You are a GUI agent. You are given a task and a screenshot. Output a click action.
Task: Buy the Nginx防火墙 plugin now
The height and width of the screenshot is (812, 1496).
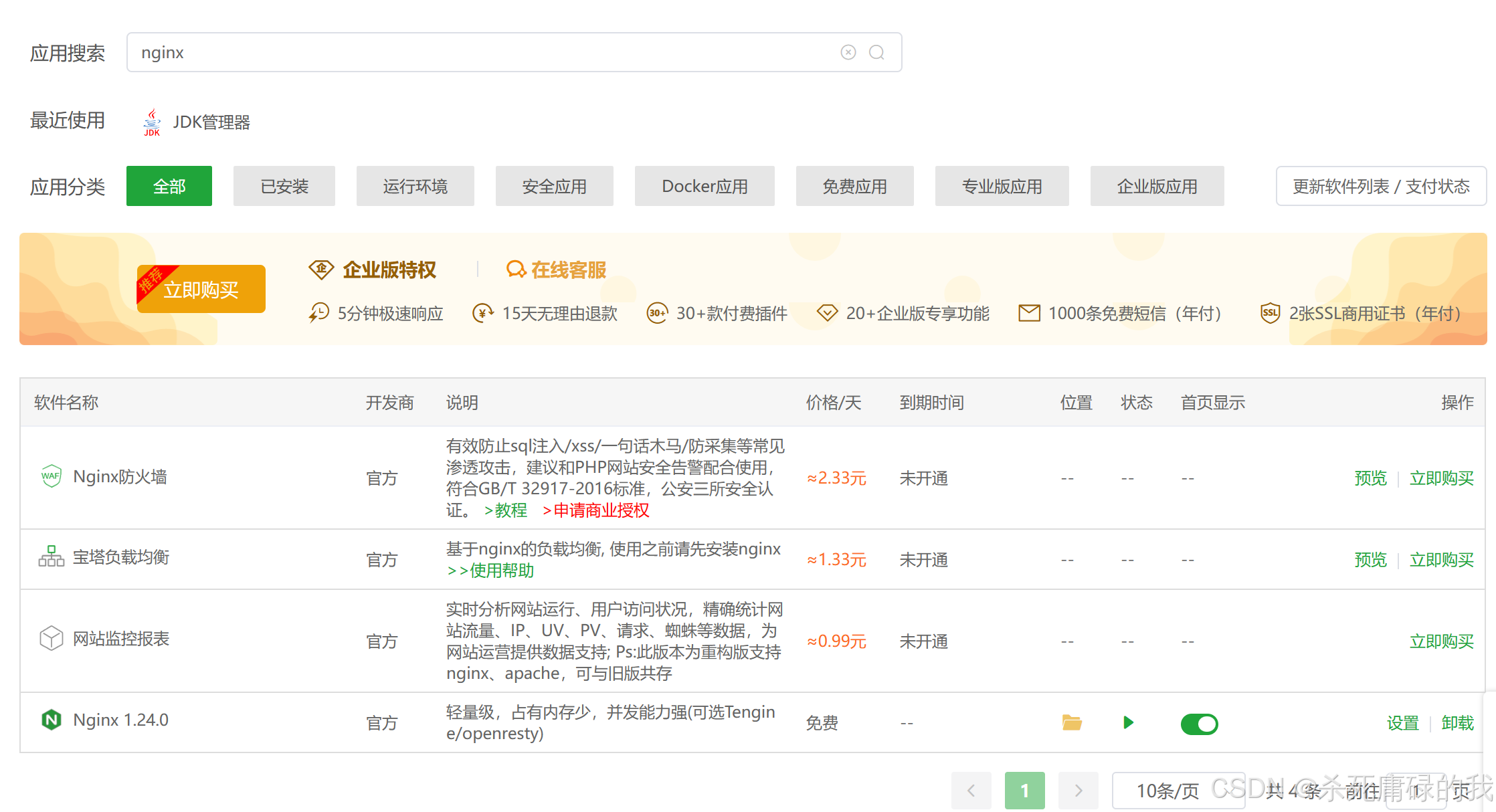click(x=1441, y=478)
